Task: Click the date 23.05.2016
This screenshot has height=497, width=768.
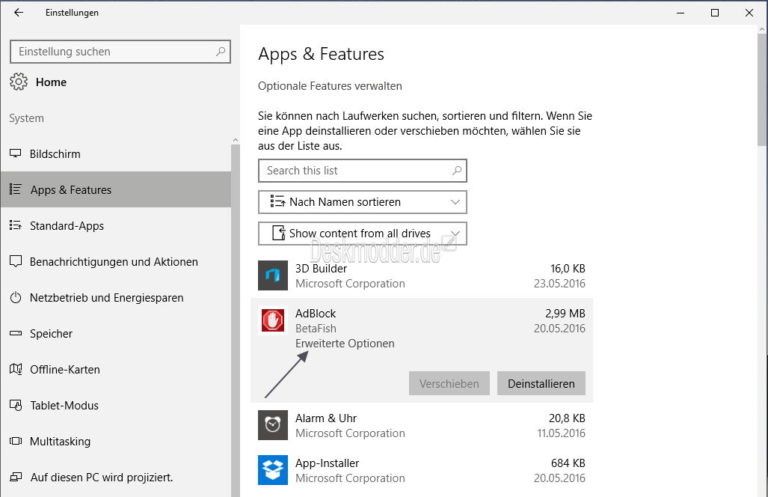Action: point(559,284)
